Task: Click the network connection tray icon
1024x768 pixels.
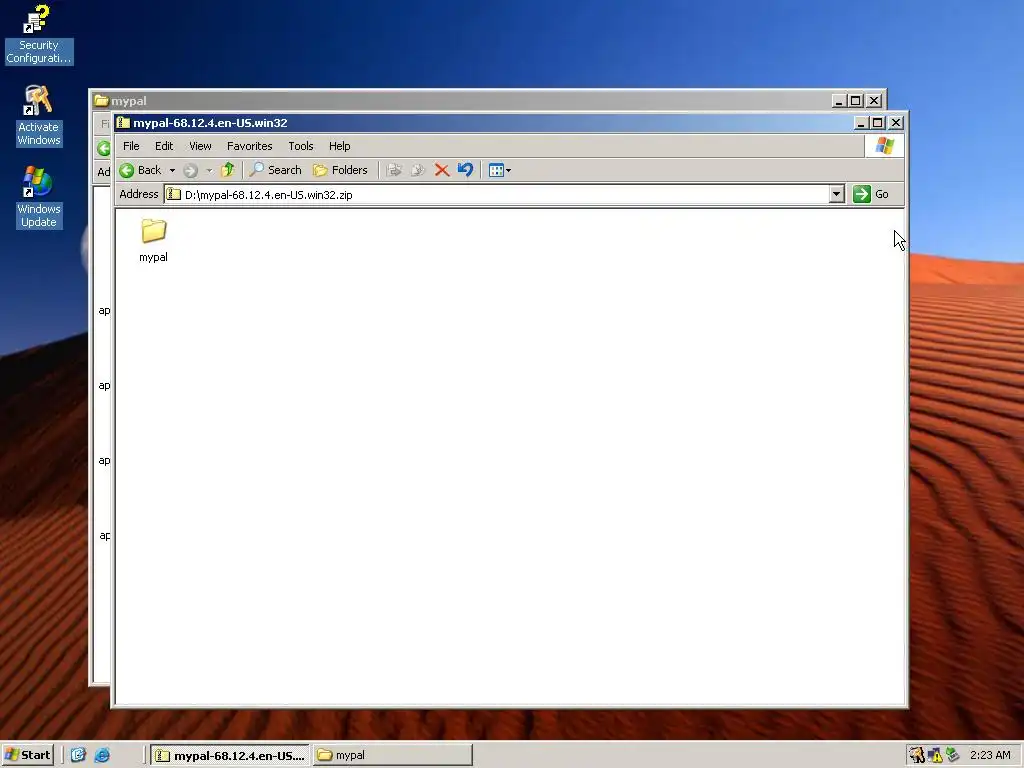Action: click(952, 755)
